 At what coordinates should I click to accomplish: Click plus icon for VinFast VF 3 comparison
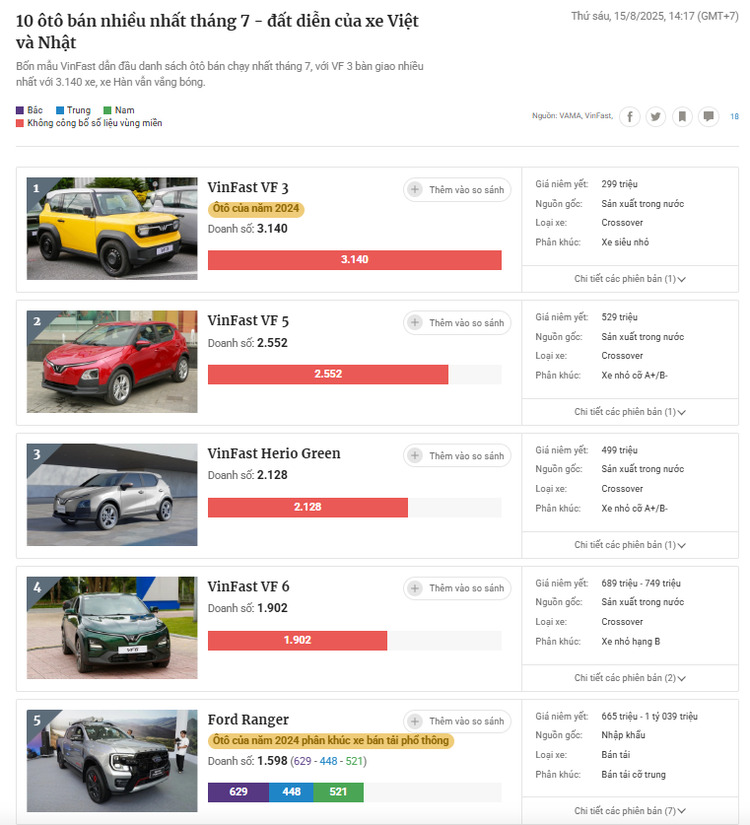415,189
